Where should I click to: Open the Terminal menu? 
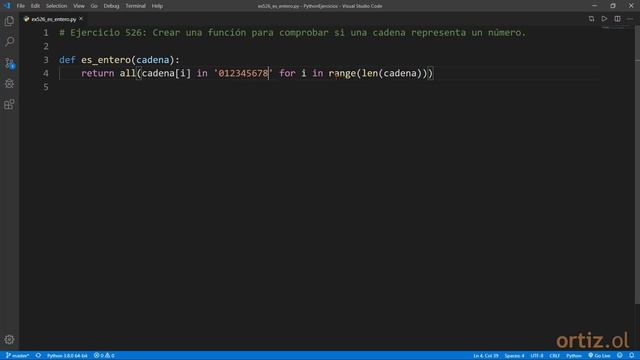pyautogui.click(x=136, y=6)
